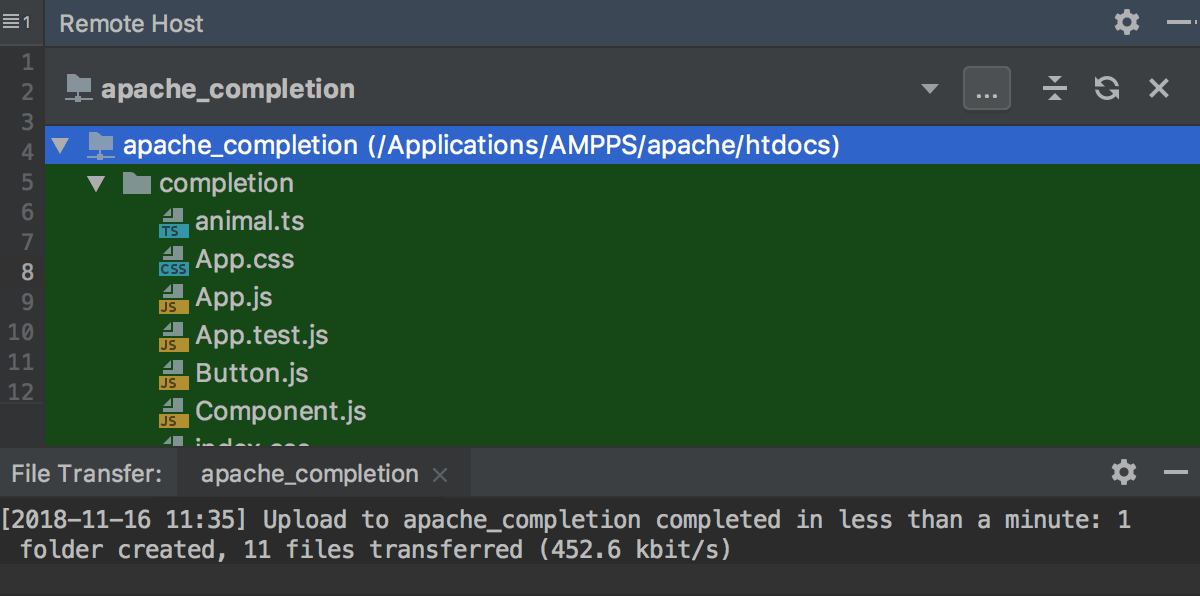The height and width of the screenshot is (596, 1200).
Task: Collapse the apache_completion root node
Action: click(60, 145)
